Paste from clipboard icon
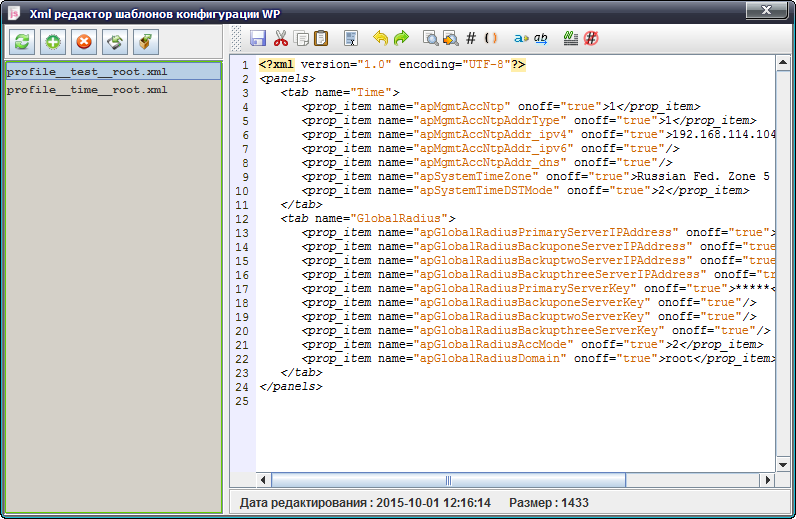The height and width of the screenshot is (519, 796). pyautogui.click(x=320, y=38)
